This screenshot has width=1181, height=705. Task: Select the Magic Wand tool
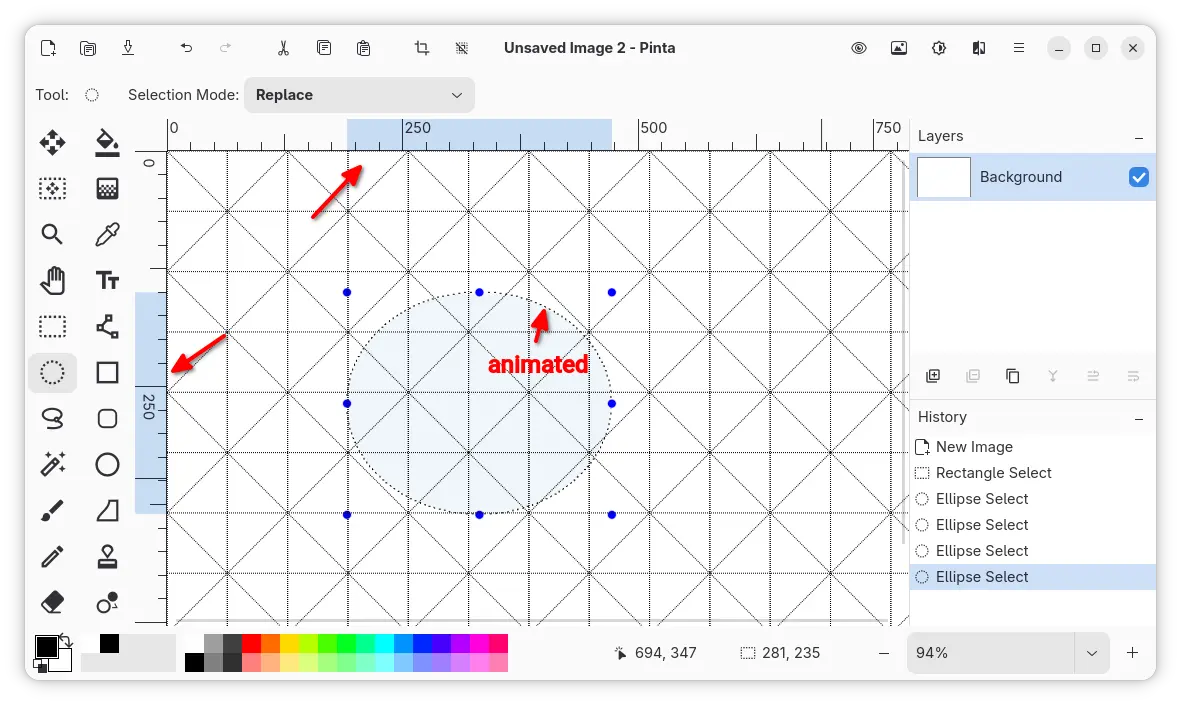click(52, 464)
